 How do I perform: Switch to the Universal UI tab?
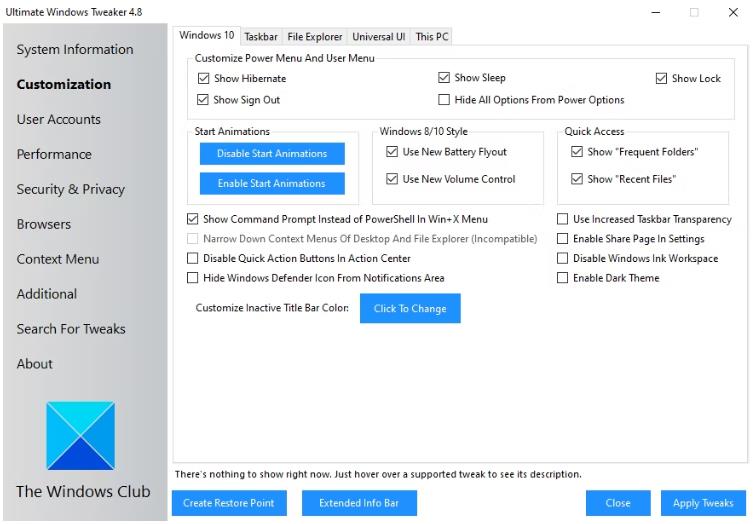[378, 37]
